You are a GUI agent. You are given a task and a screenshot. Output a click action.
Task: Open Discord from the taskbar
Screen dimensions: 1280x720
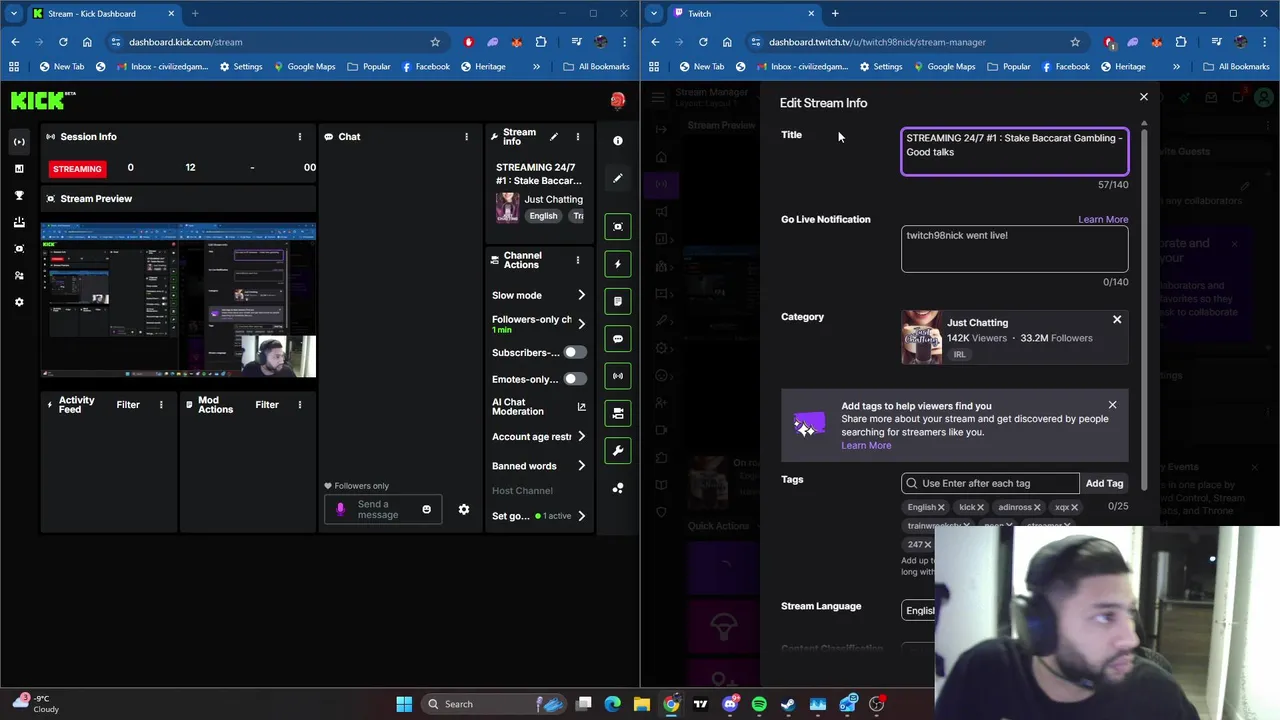[730, 704]
